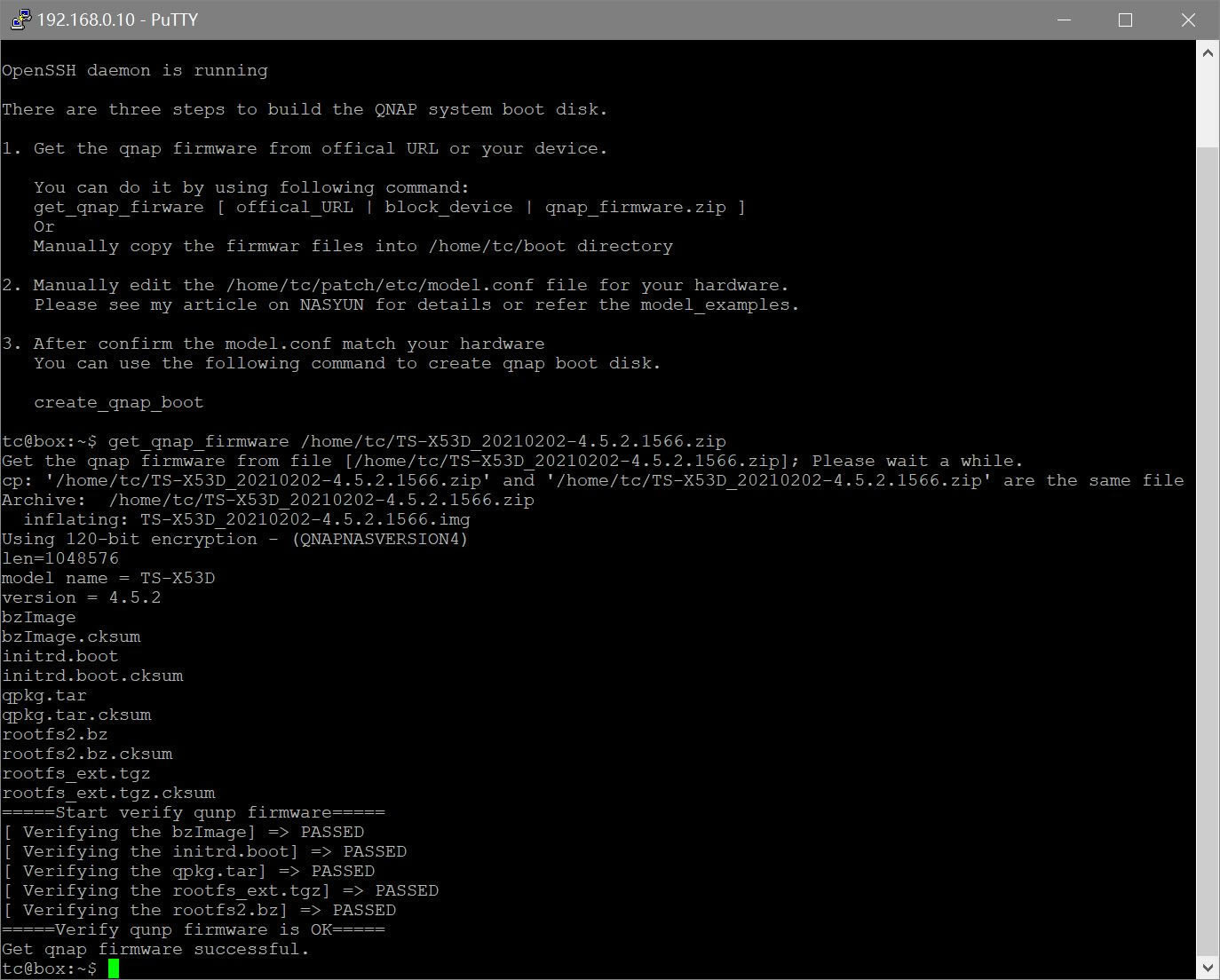Screen dimensions: 1220x980
Task: Click 'There are three steps' intro line
Action: [305, 109]
